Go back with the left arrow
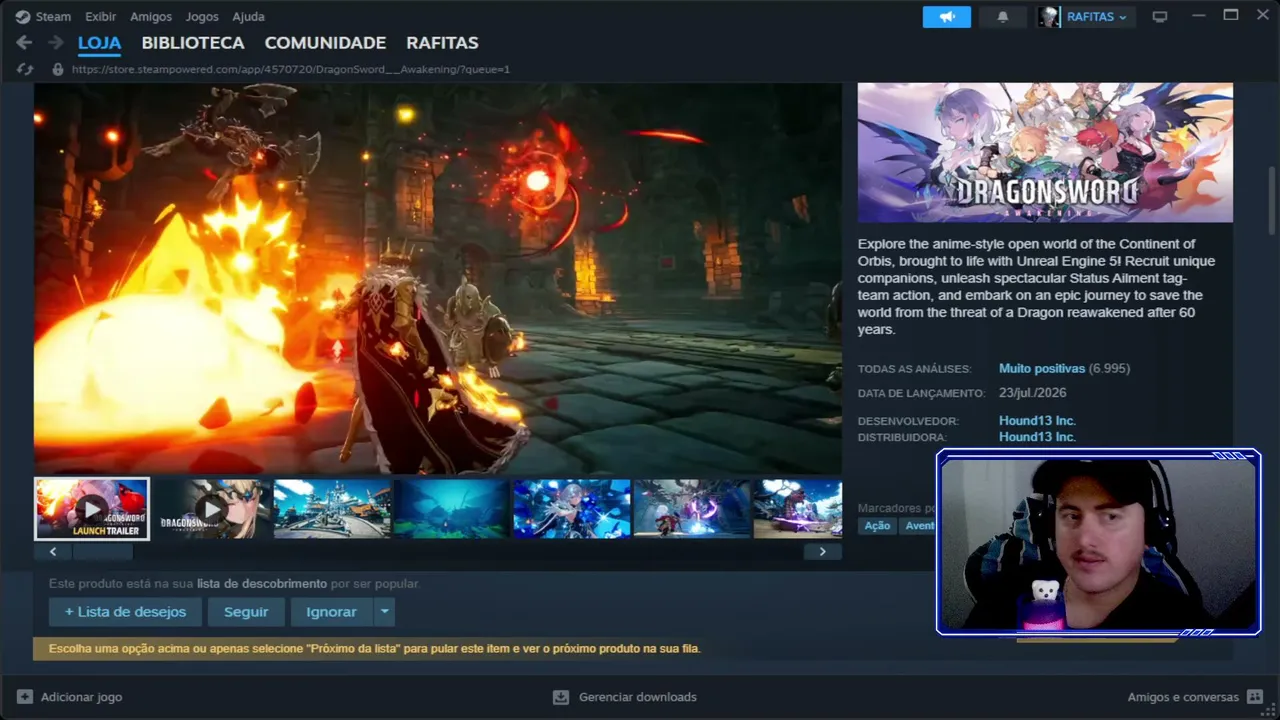Screen dimensions: 1280x720 (25, 43)
